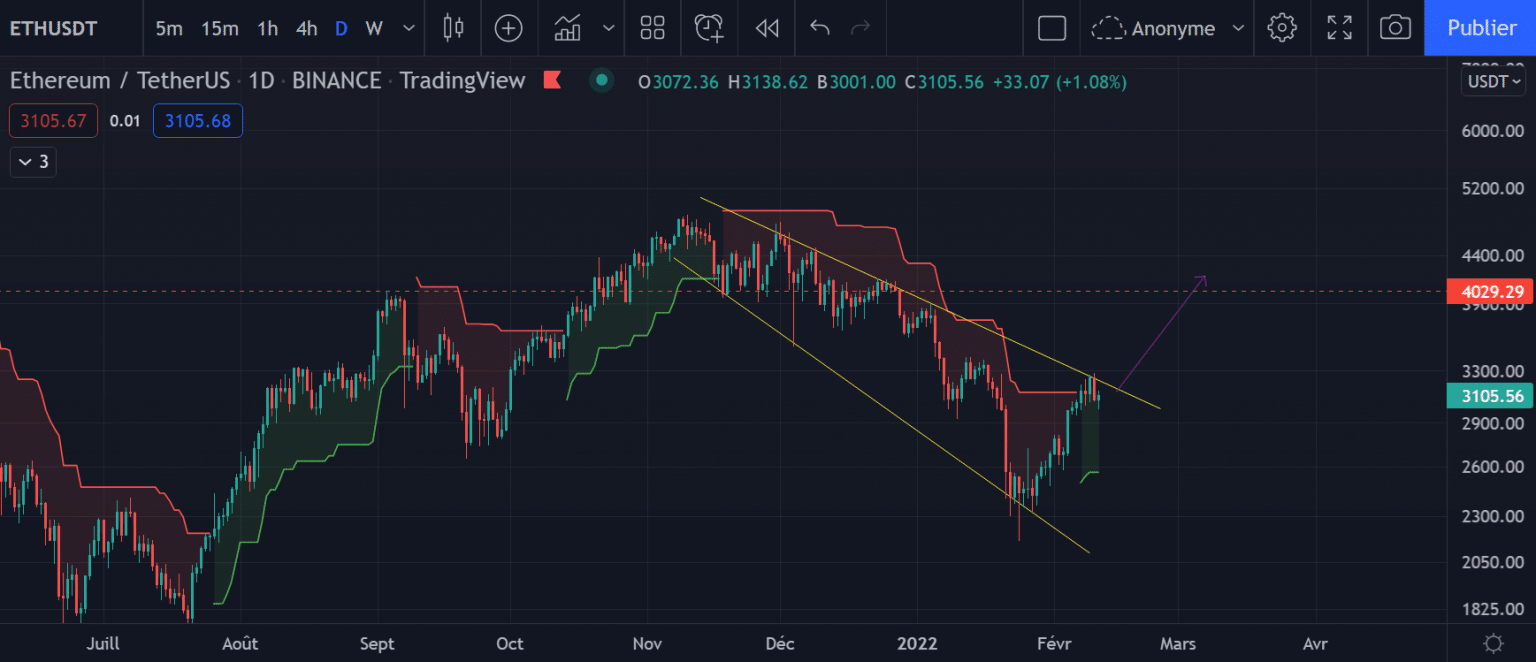Open chart settings gear icon
Screen dimensions: 1536x662
1282,28
